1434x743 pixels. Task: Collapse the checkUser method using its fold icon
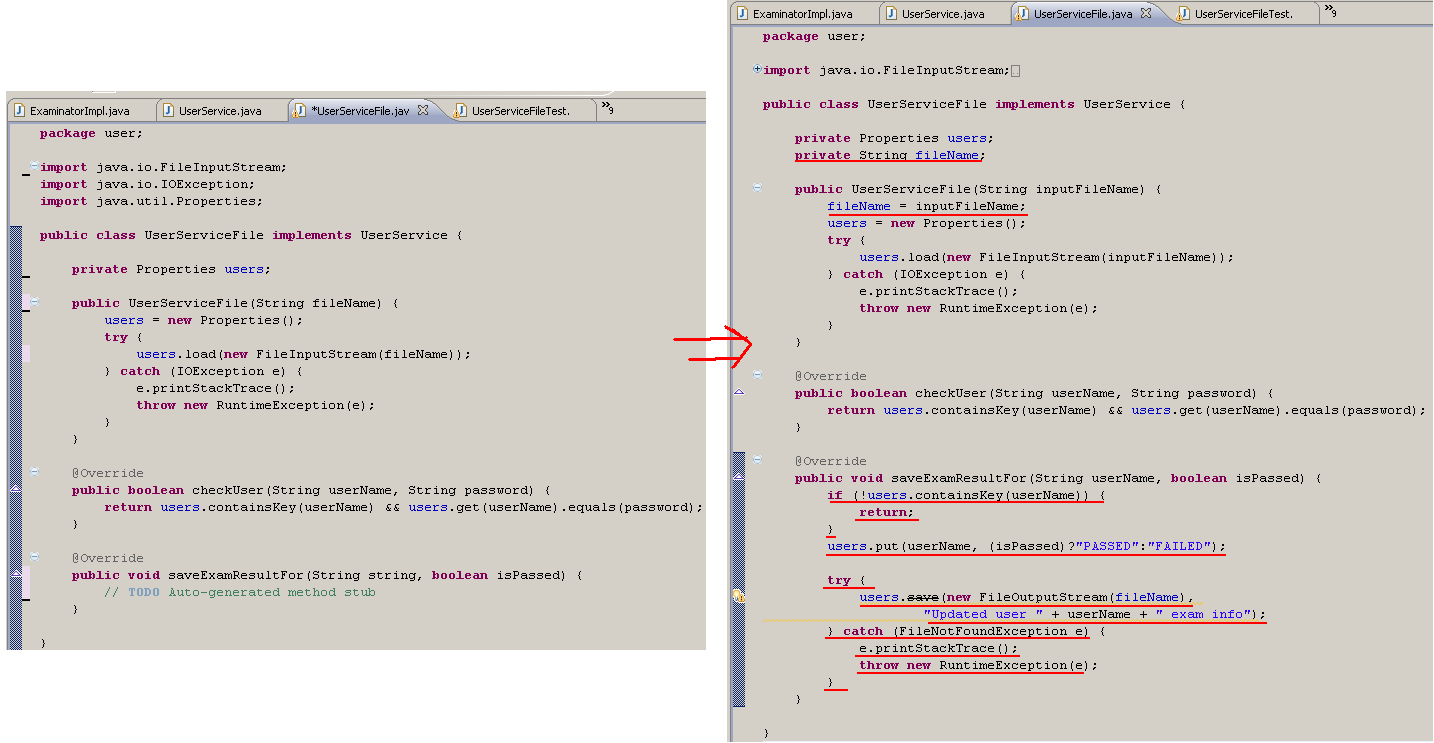[x=756, y=374]
